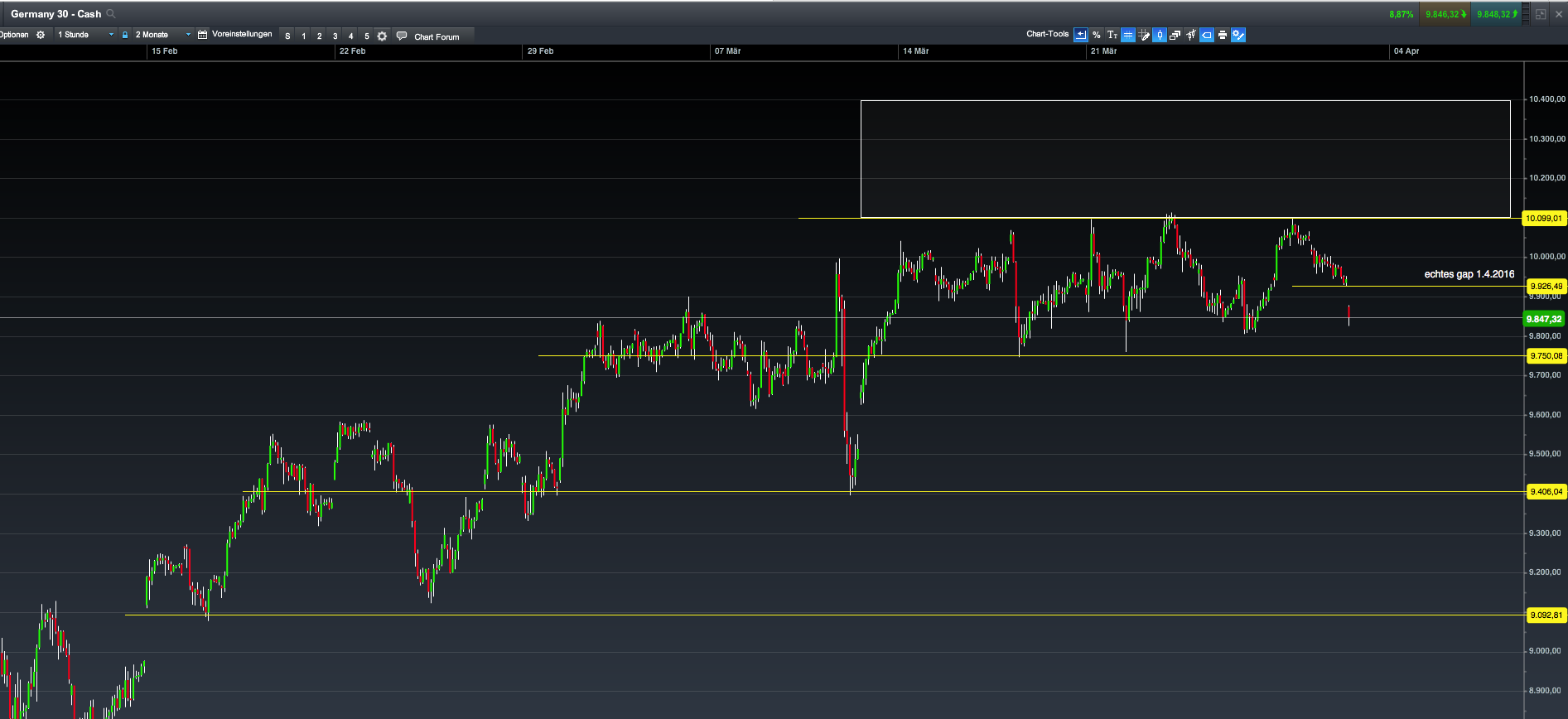Click the 14 Mär date label
Image resolution: width=1568 pixels, height=719 pixels.
point(915,51)
